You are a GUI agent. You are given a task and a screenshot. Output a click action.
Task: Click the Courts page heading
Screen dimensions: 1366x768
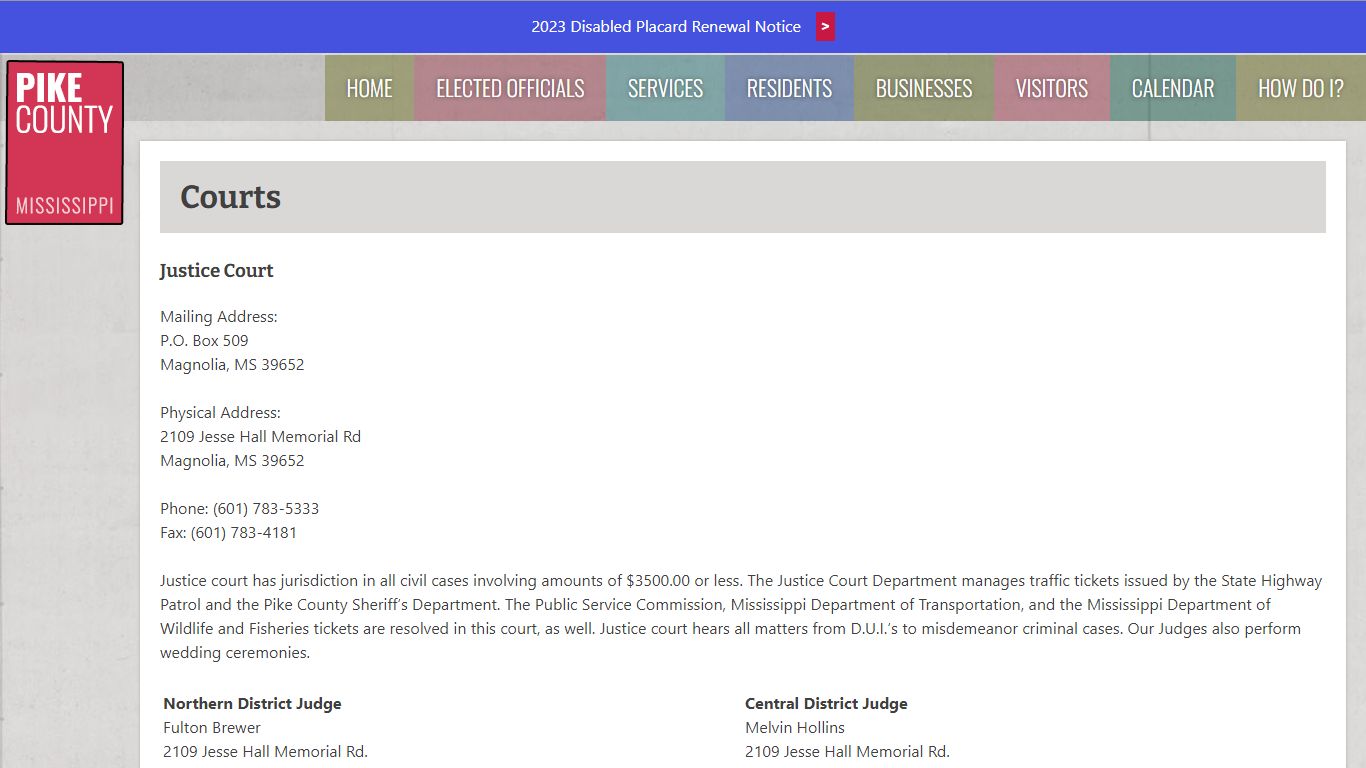(x=230, y=197)
